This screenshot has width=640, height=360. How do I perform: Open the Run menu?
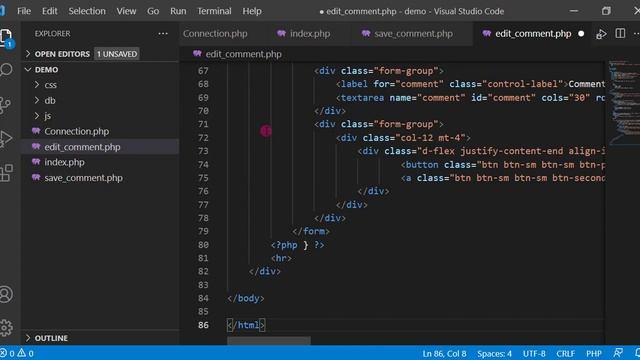click(178, 11)
